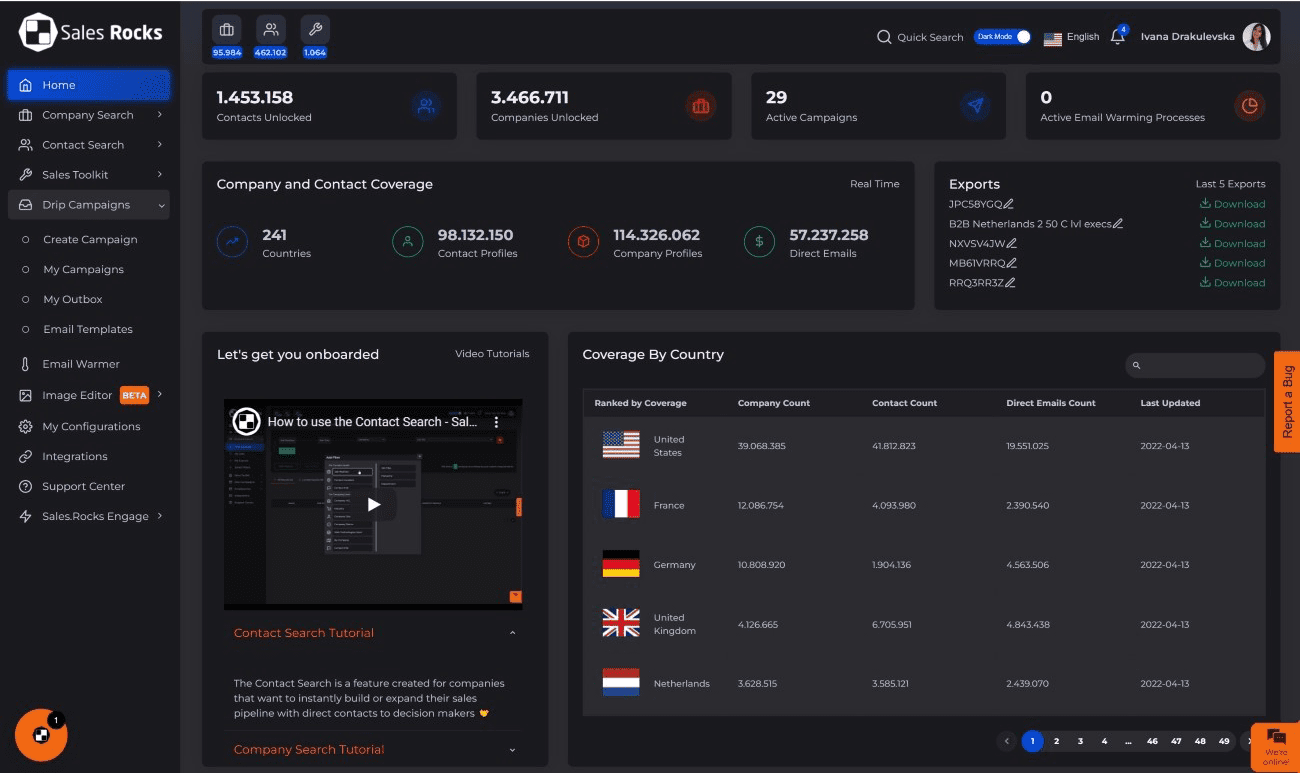Collapse Drip Campaigns submenu
This screenshot has height=773, width=1300.
click(x=162, y=205)
